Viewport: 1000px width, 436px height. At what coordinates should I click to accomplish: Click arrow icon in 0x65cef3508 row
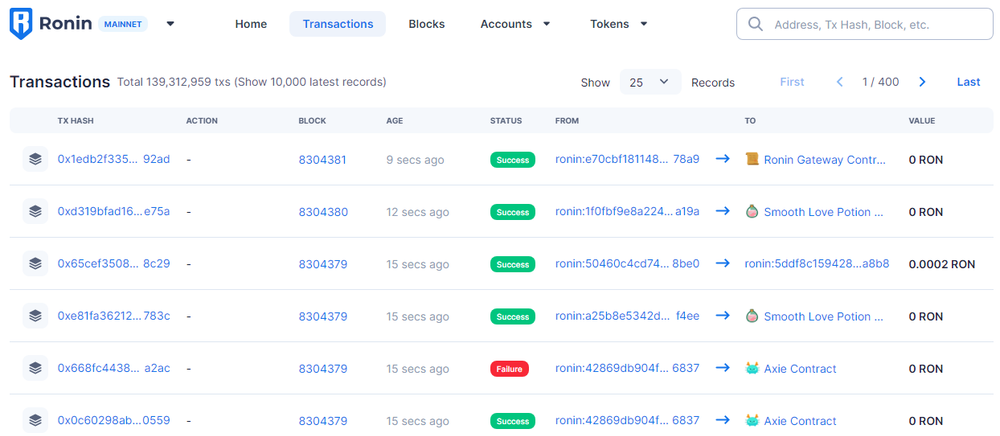(723, 263)
